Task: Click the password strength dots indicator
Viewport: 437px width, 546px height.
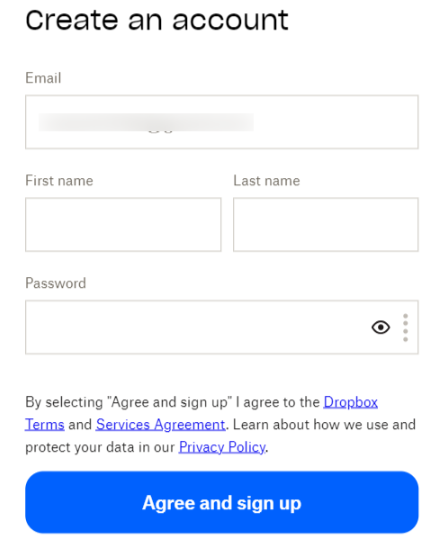Action: (x=405, y=328)
